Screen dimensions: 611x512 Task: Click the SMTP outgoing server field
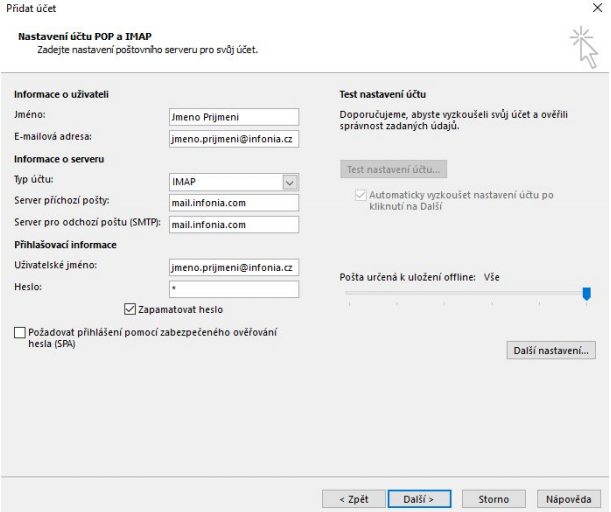click(x=234, y=225)
